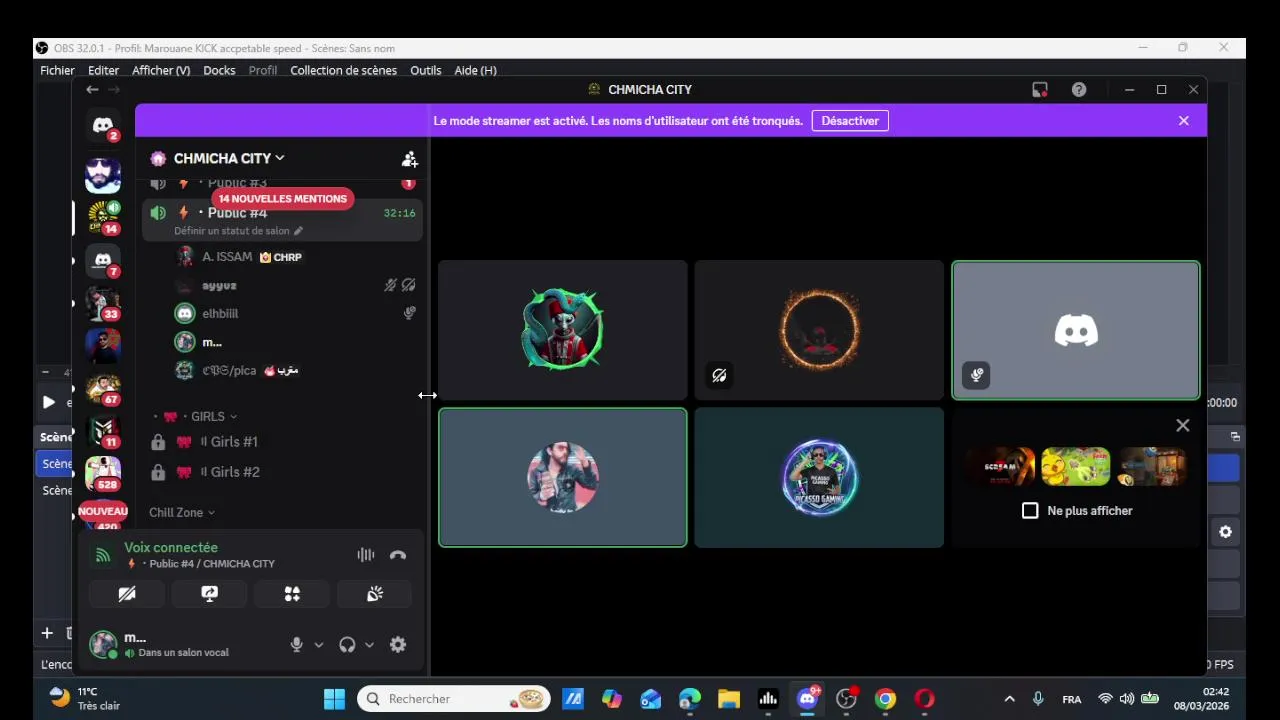The image size is (1280, 720).
Task: Deafen with the headphones icon
Action: 347,645
